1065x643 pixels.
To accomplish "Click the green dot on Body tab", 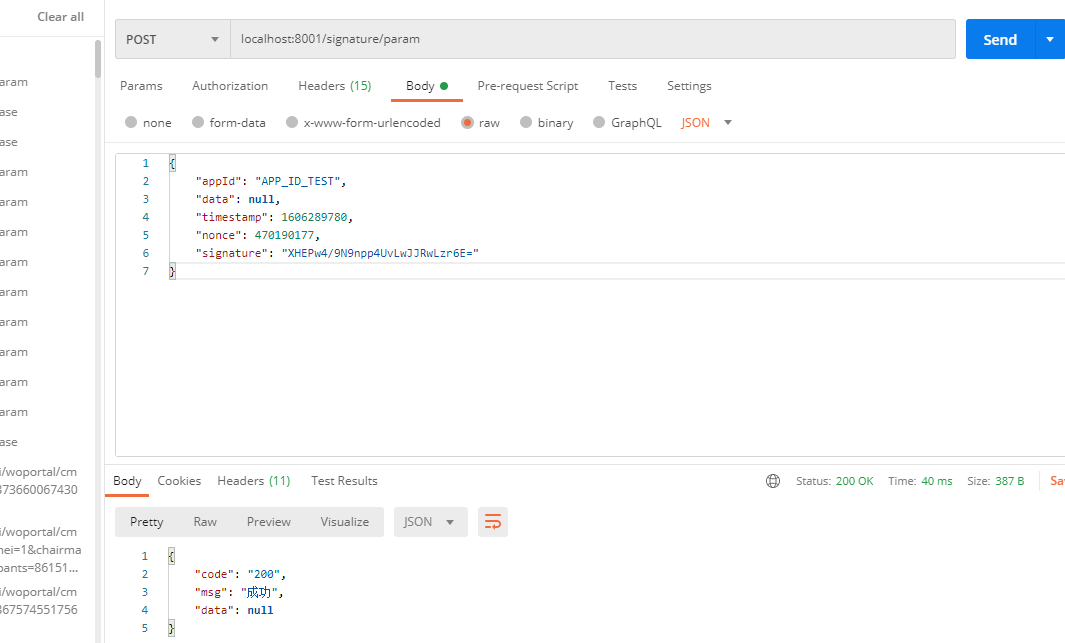I will 444,86.
